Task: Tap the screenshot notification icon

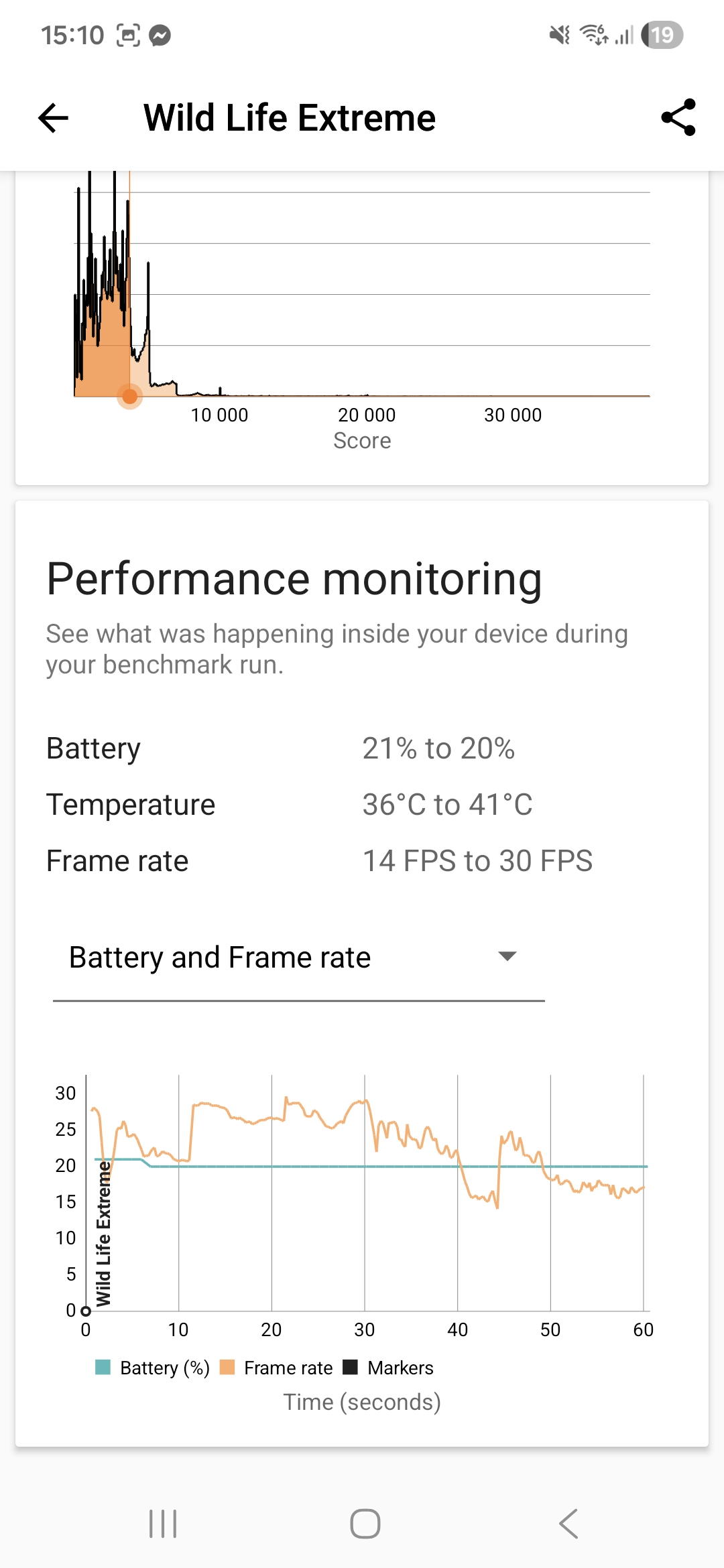Action: point(128,35)
